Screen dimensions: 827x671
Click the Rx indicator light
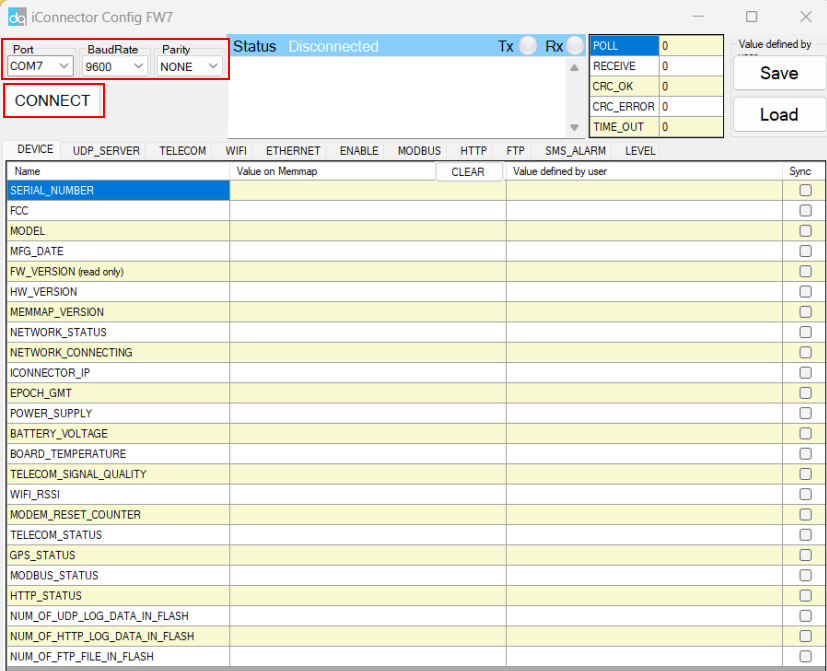(574, 46)
